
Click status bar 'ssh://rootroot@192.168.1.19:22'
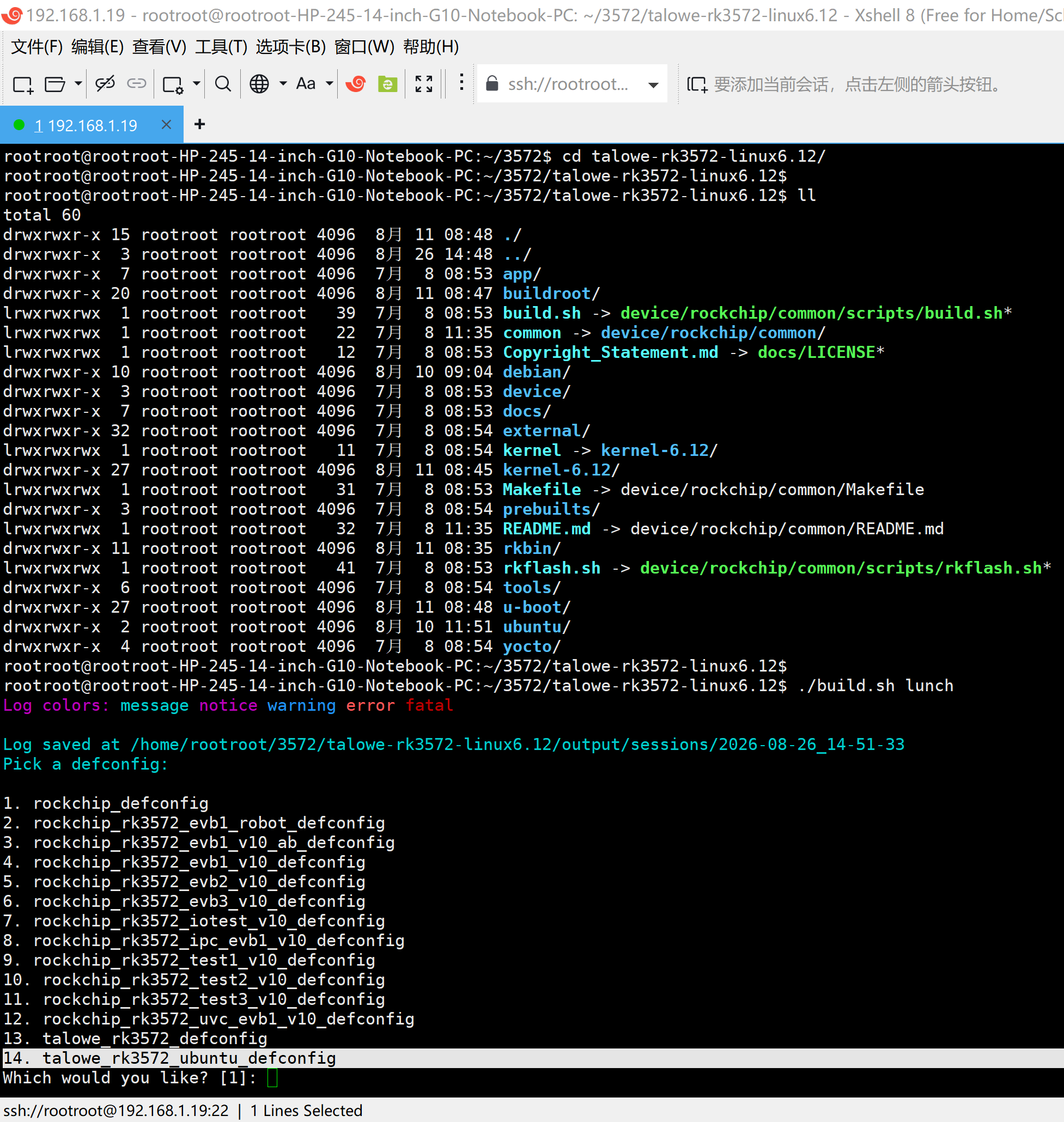(115, 1110)
